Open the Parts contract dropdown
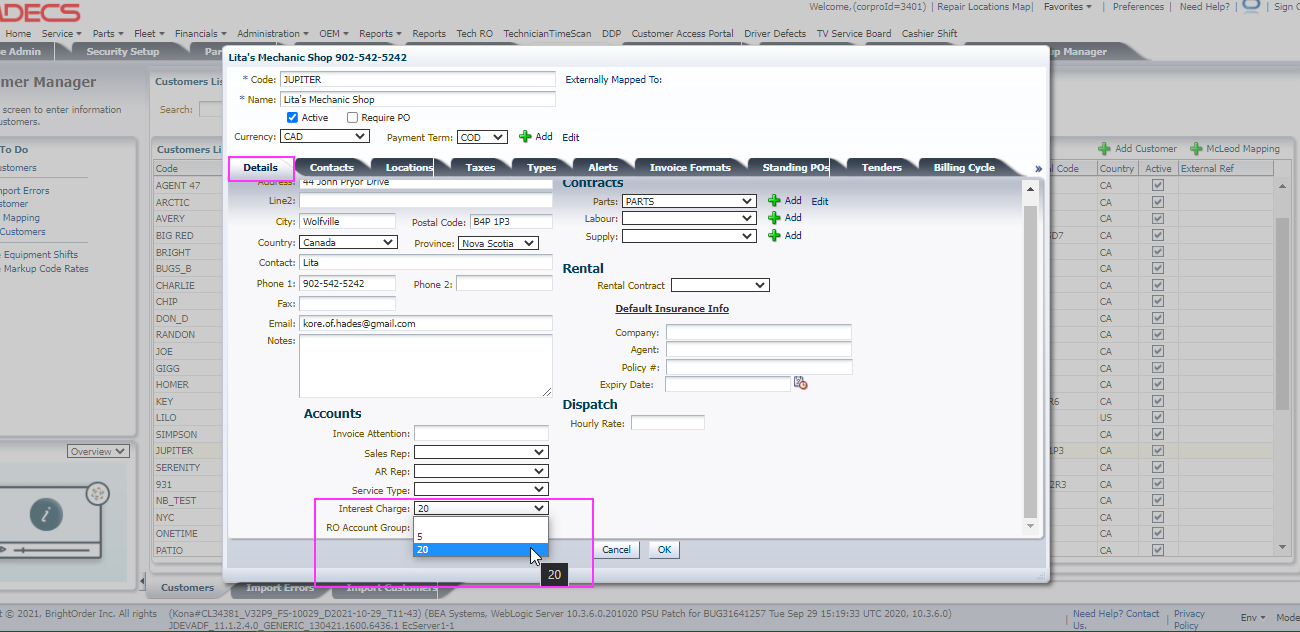 click(688, 201)
